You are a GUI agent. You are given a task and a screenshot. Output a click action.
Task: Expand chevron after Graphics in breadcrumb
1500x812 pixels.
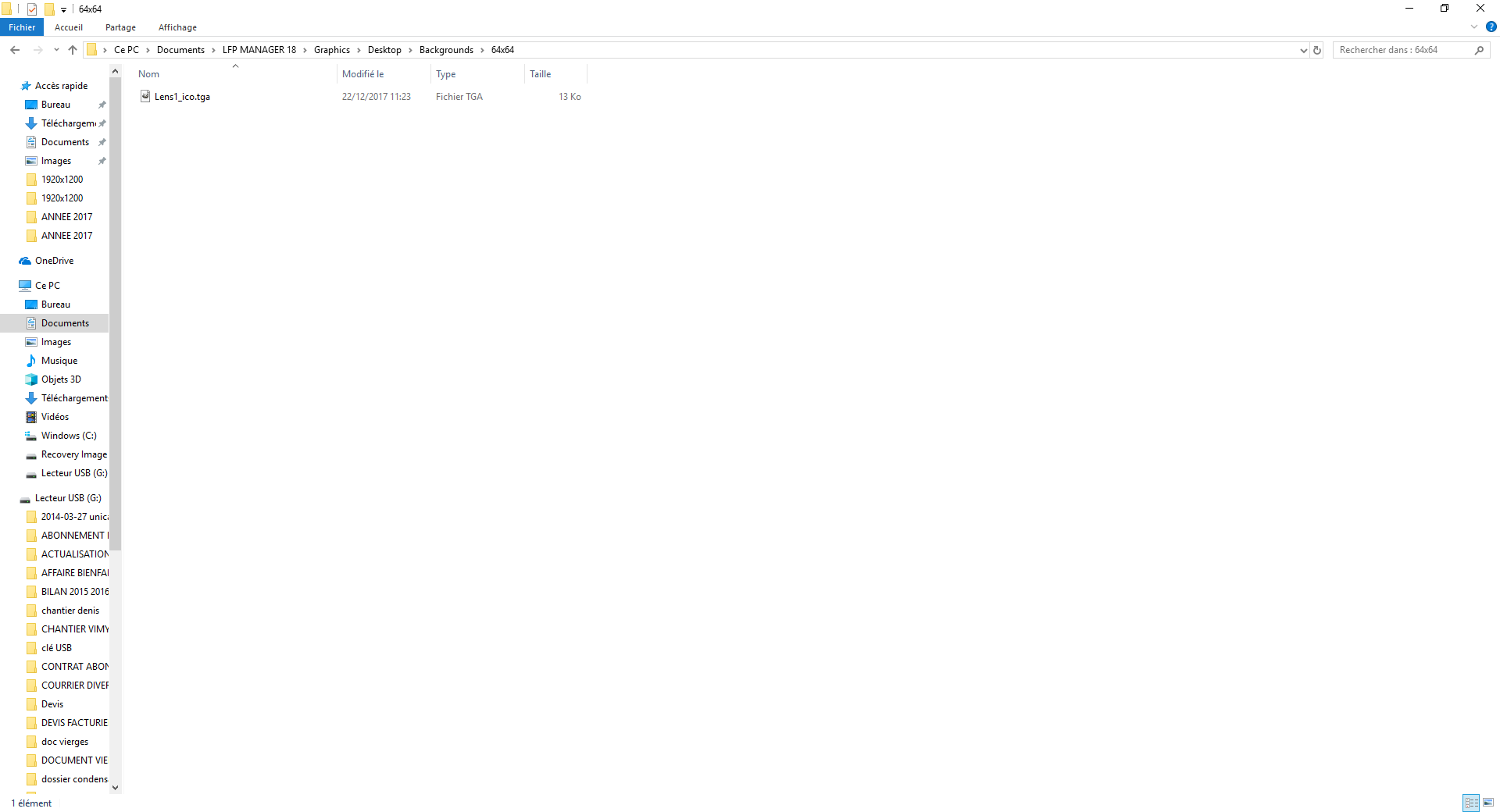(359, 50)
